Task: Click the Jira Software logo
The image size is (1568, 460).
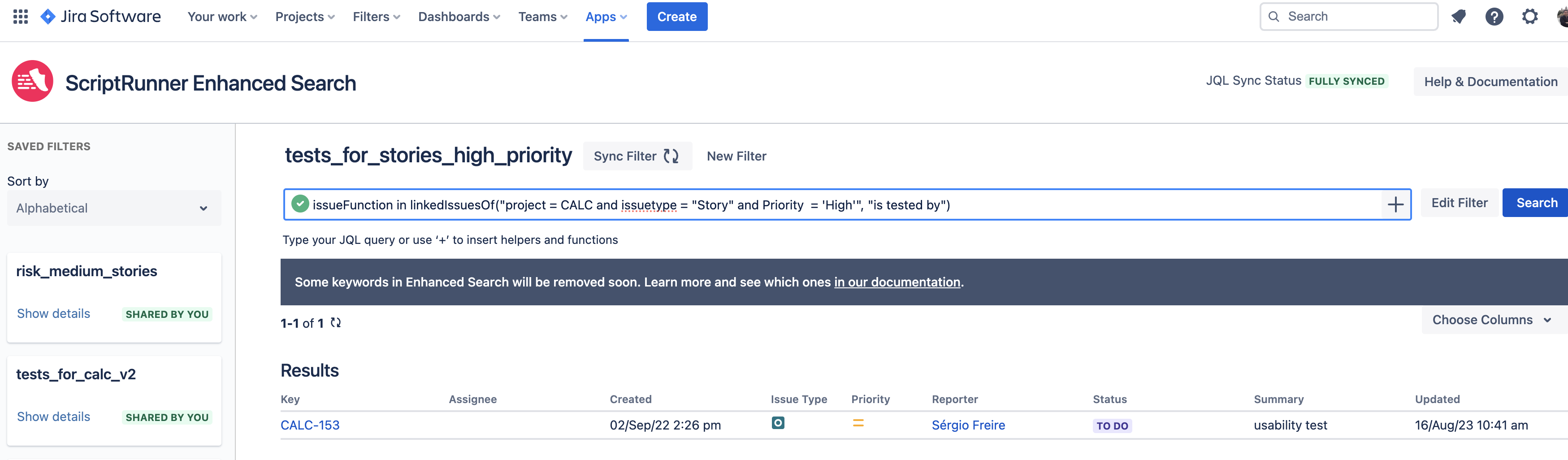Action: [100, 17]
